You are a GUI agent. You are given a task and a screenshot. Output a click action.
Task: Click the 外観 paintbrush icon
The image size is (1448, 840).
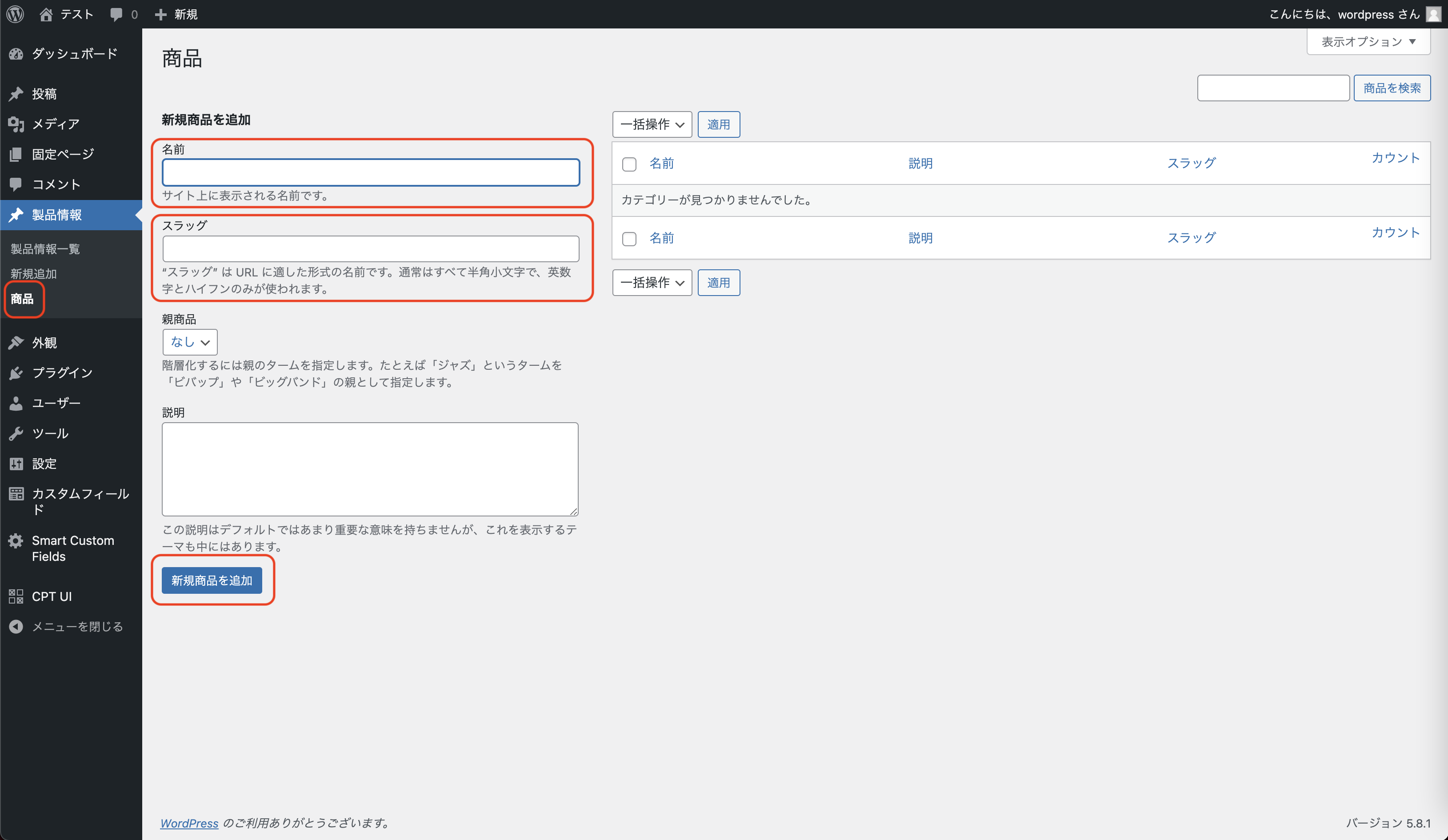point(16,343)
